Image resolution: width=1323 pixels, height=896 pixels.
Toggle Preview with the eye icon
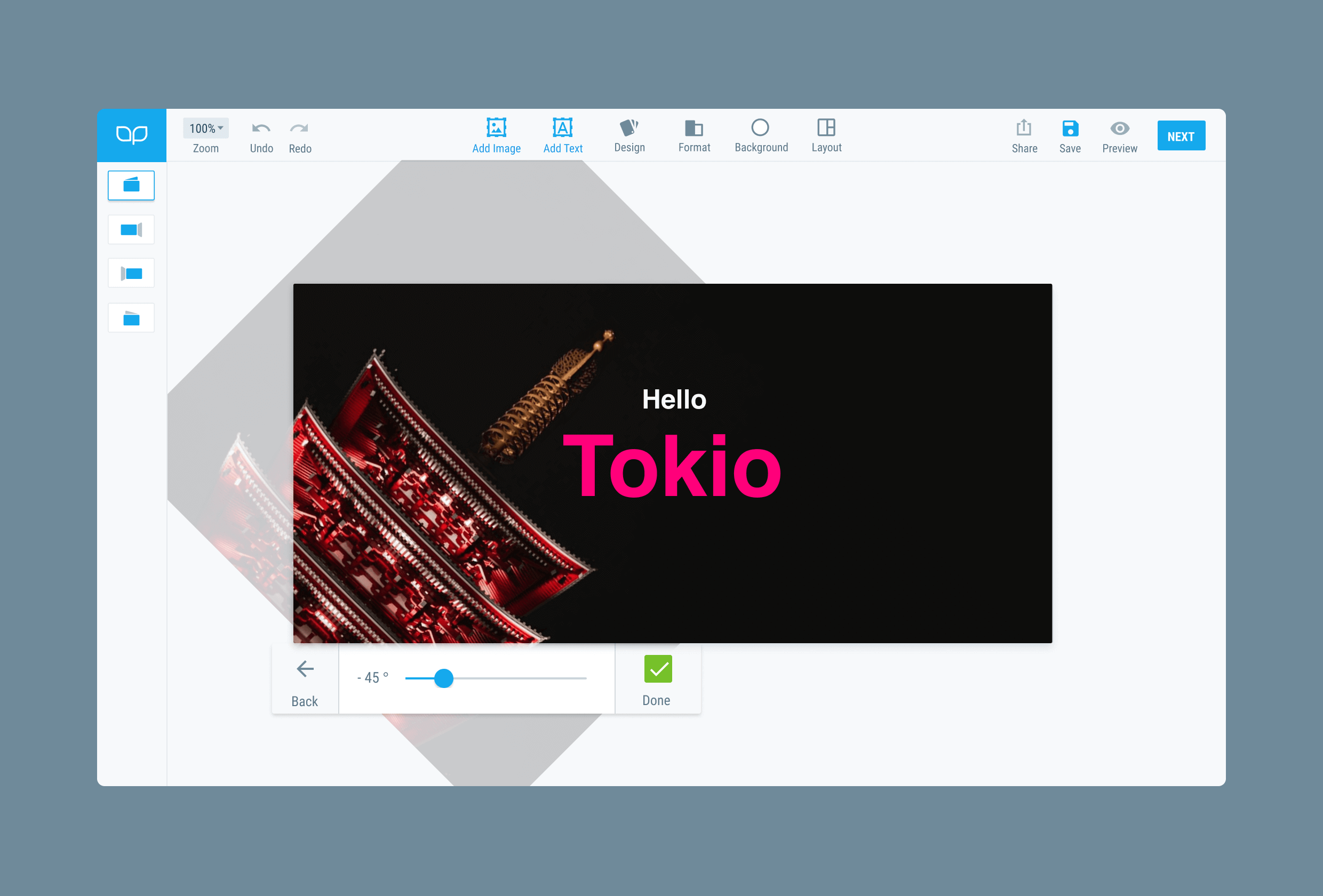[x=1119, y=129]
